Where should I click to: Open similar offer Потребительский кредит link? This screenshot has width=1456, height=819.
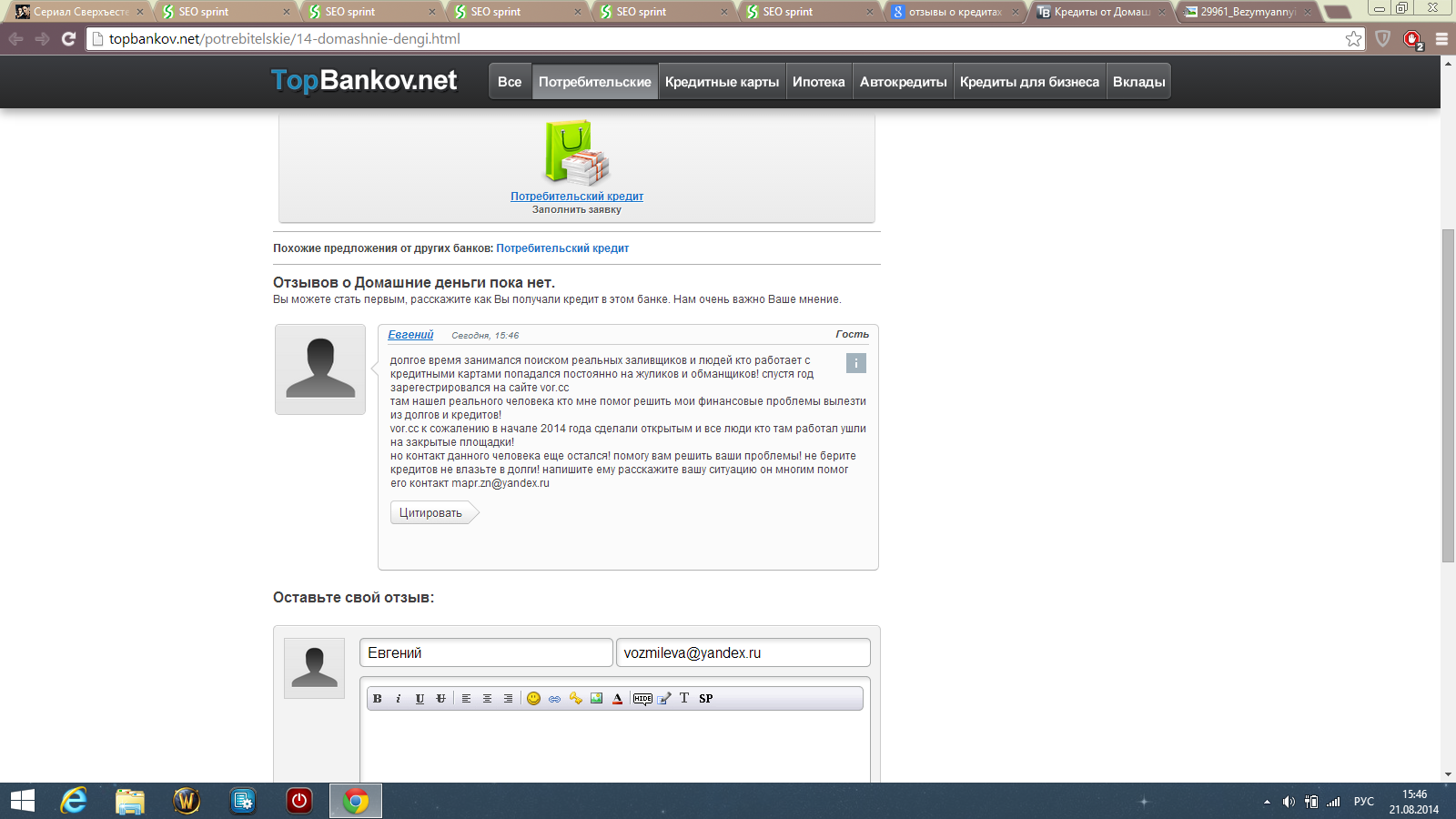pos(562,248)
